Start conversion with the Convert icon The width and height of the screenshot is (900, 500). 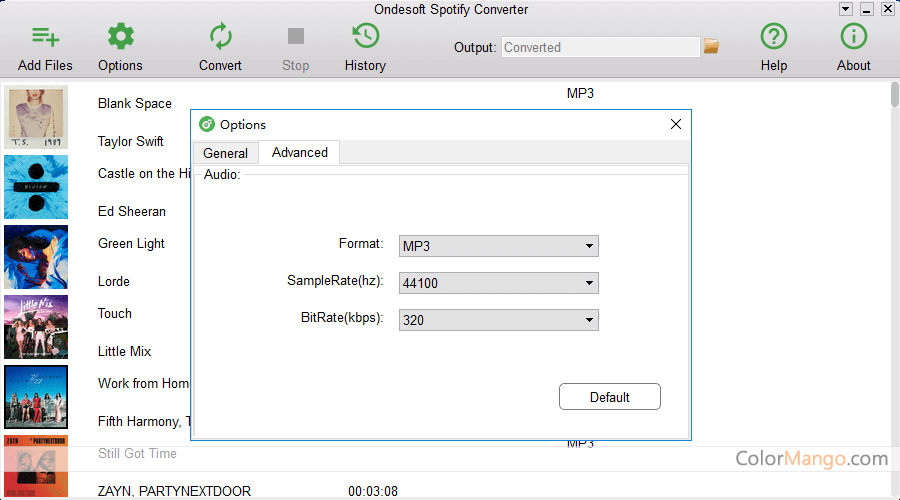point(220,38)
